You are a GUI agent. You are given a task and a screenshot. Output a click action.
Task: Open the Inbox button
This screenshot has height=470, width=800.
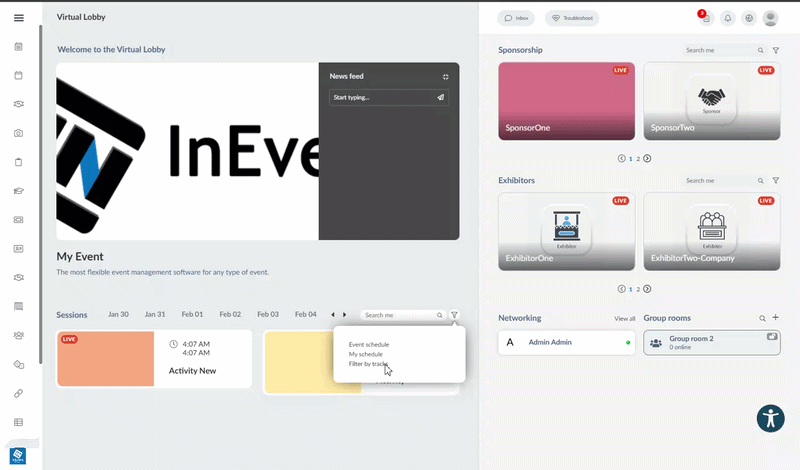coord(516,18)
